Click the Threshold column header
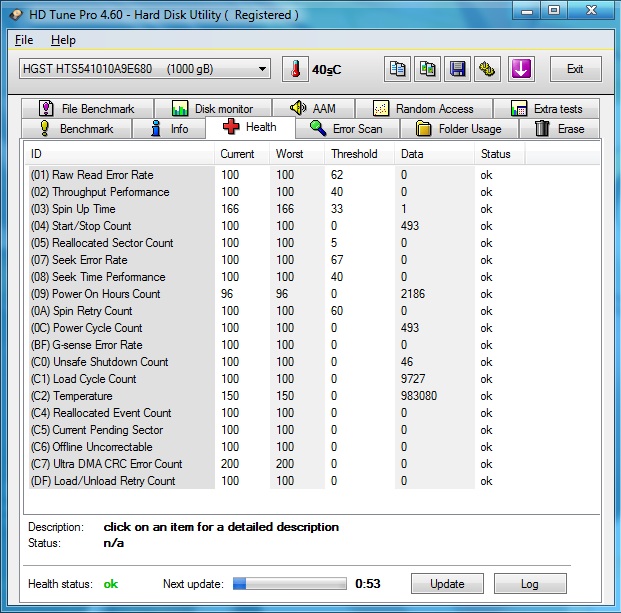The width and height of the screenshot is (621, 613). point(360,154)
